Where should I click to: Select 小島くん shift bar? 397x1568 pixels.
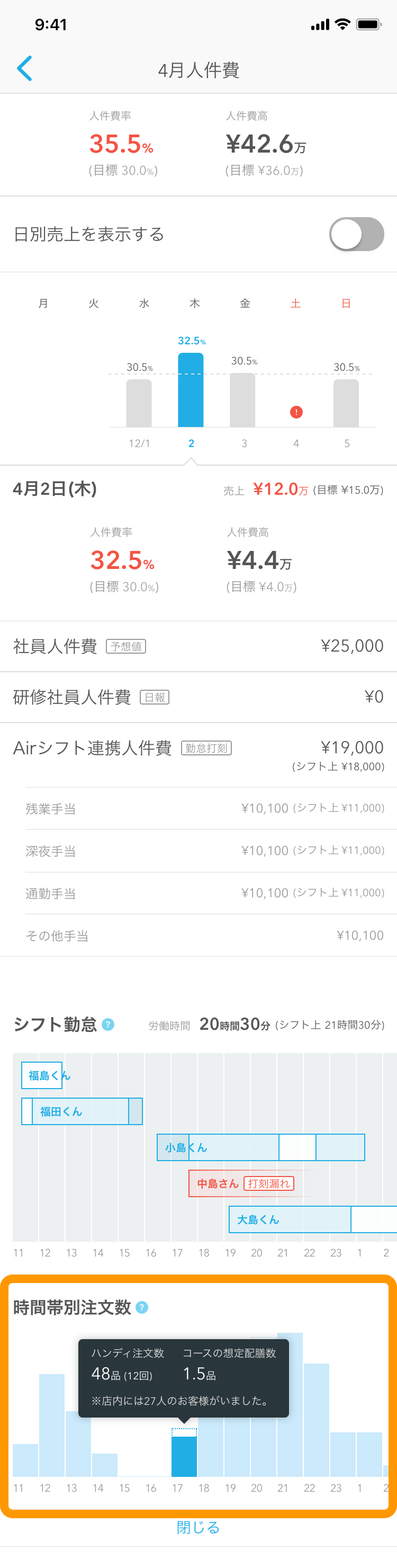(261, 1147)
